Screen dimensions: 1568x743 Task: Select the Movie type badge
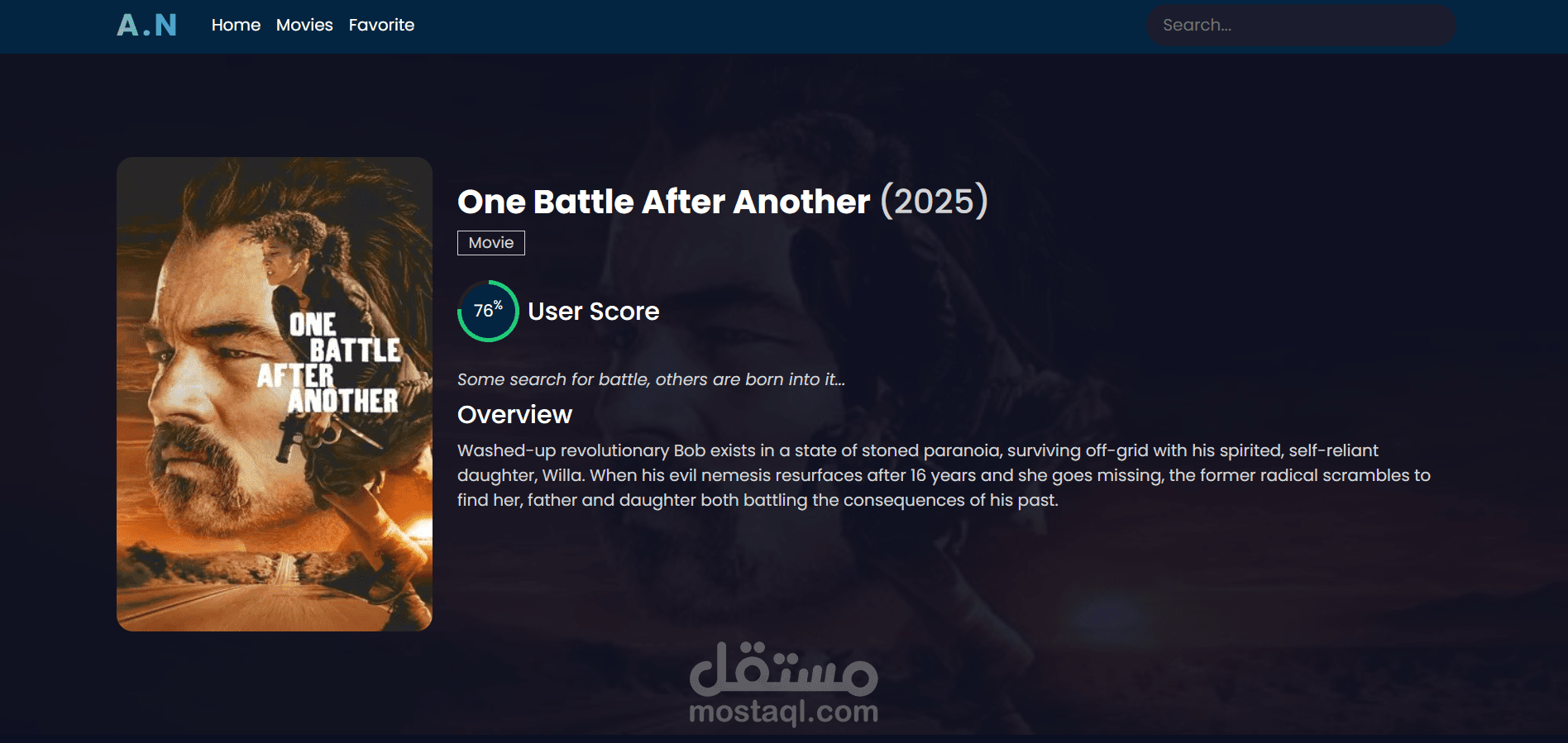coord(491,243)
